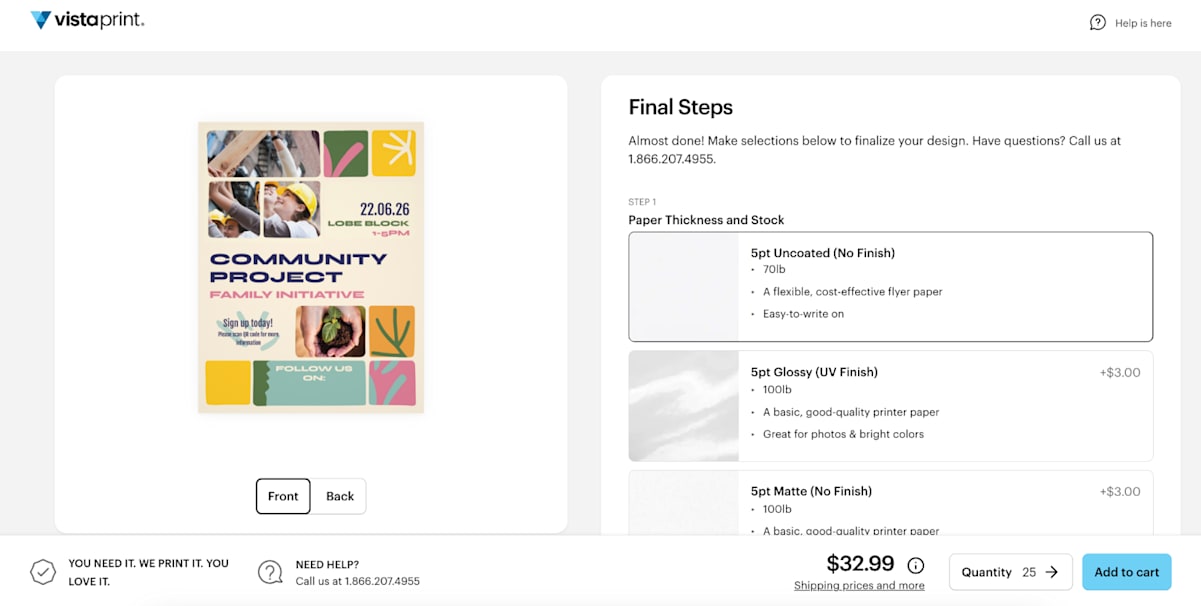Expand the Shipping prices and more details

(x=859, y=585)
